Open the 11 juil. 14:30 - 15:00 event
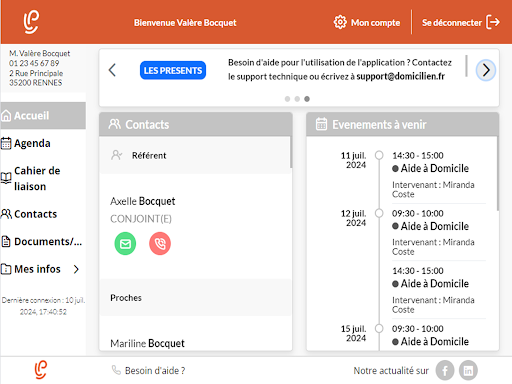The width and height of the screenshot is (512, 384). (x=439, y=175)
